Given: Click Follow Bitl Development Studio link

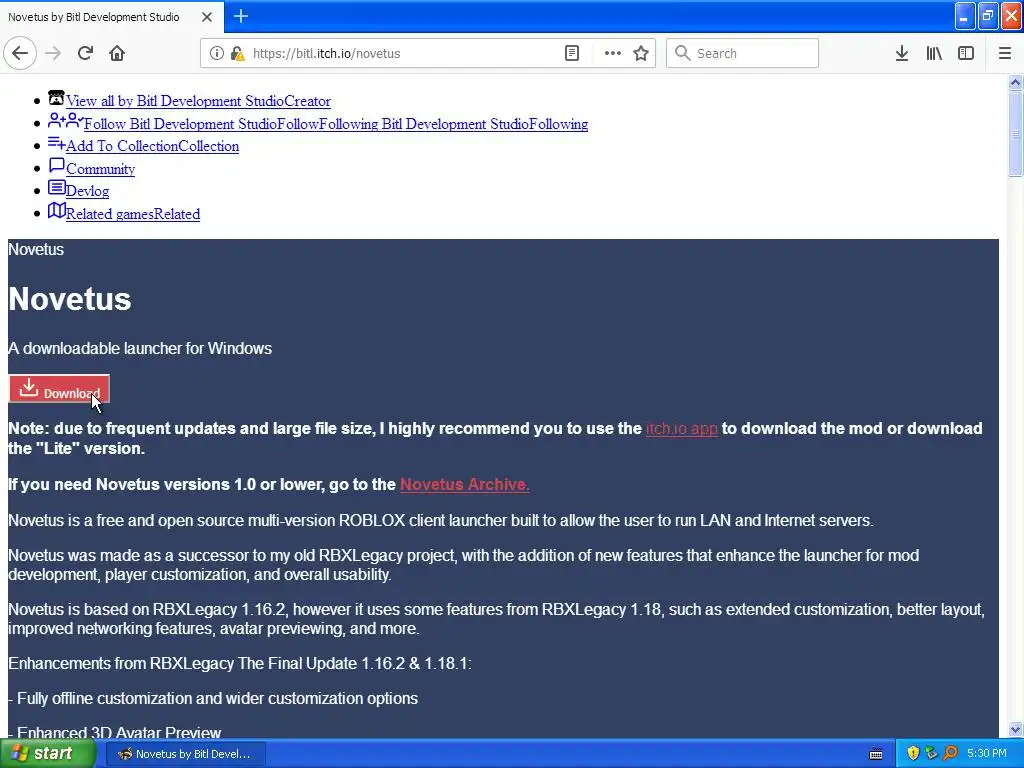Looking at the screenshot, I should 336,124.
